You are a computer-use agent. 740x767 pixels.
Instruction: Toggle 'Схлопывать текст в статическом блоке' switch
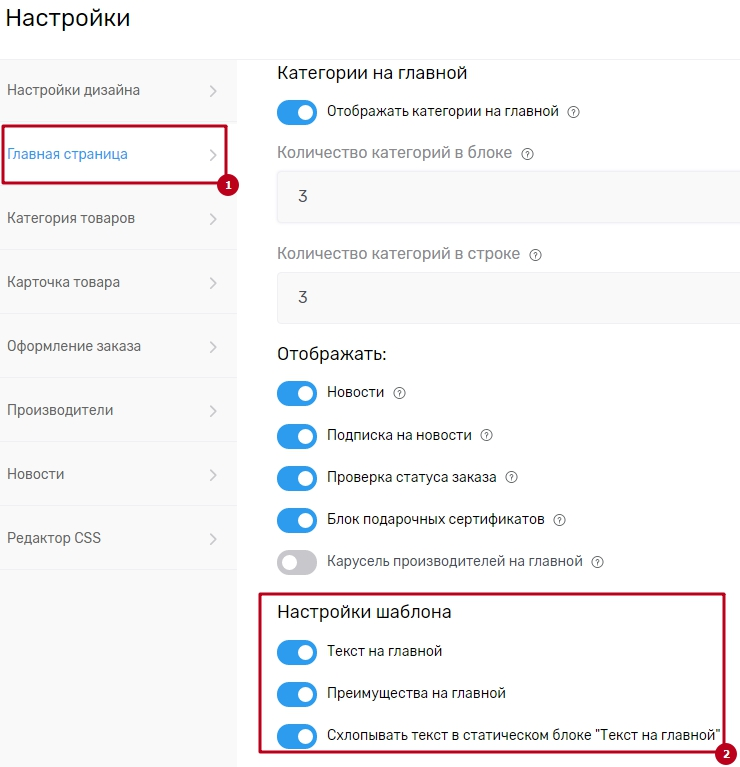click(297, 736)
